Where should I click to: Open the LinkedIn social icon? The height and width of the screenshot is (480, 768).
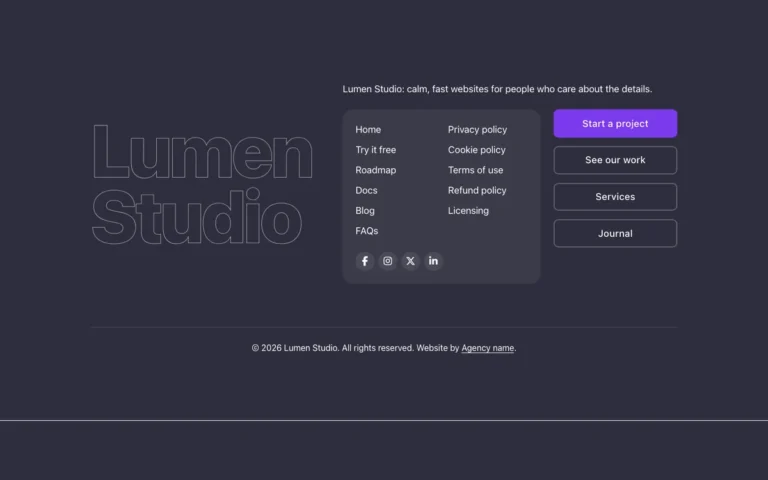coord(433,261)
